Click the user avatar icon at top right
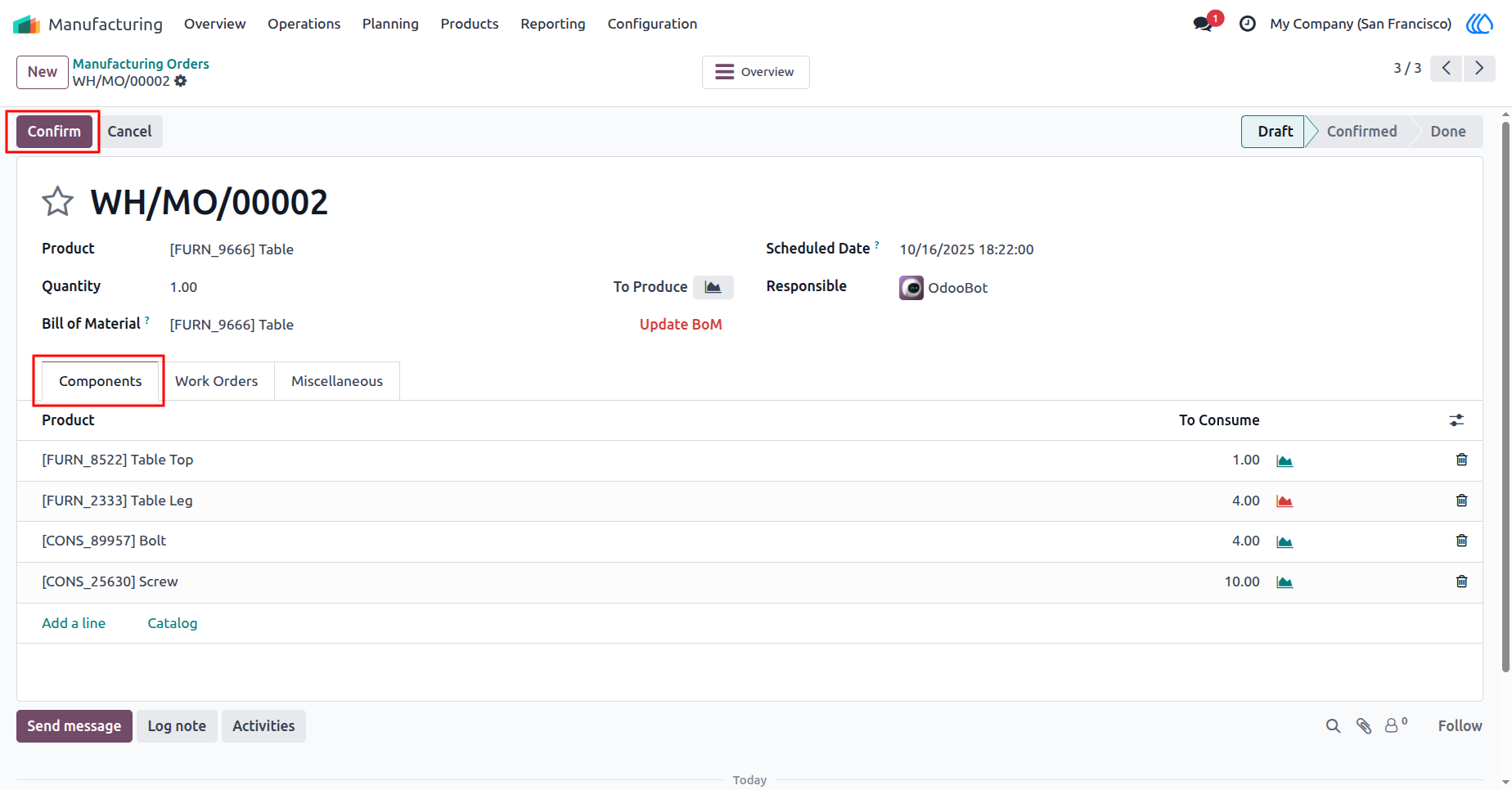 tap(1479, 24)
